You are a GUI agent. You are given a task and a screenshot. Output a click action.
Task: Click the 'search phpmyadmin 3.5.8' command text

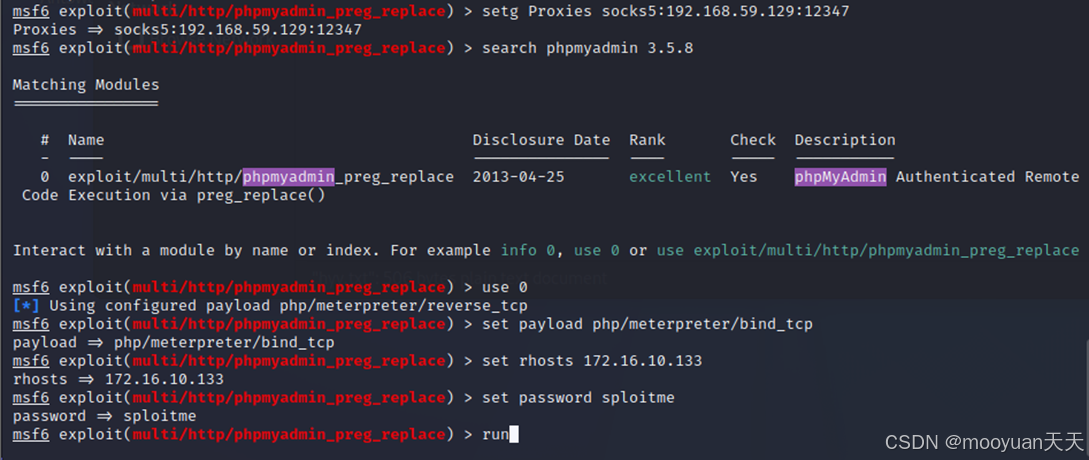coord(588,48)
